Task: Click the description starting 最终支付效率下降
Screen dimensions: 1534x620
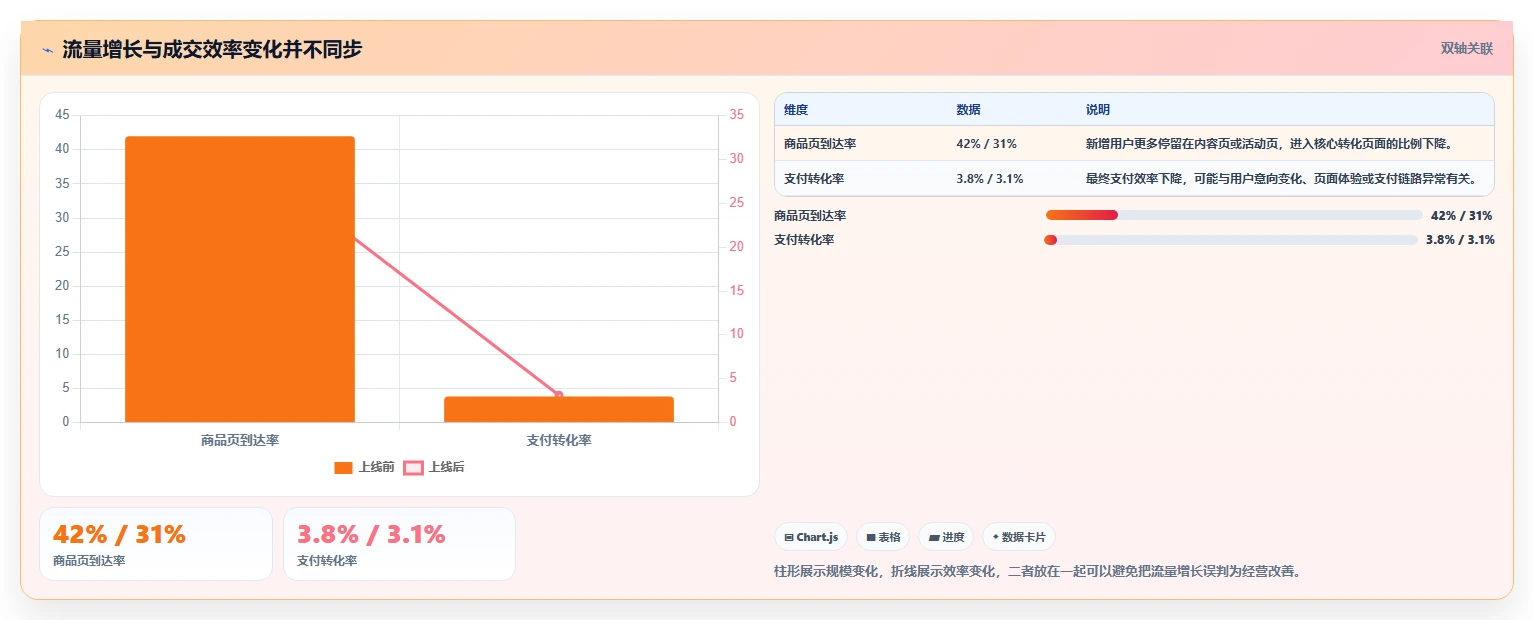Action: pyautogui.click(x=1281, y=179)
